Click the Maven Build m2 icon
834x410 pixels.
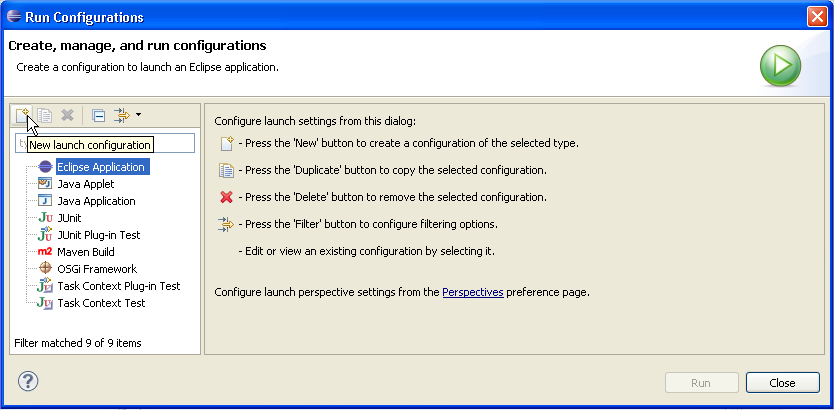point(45,252)
